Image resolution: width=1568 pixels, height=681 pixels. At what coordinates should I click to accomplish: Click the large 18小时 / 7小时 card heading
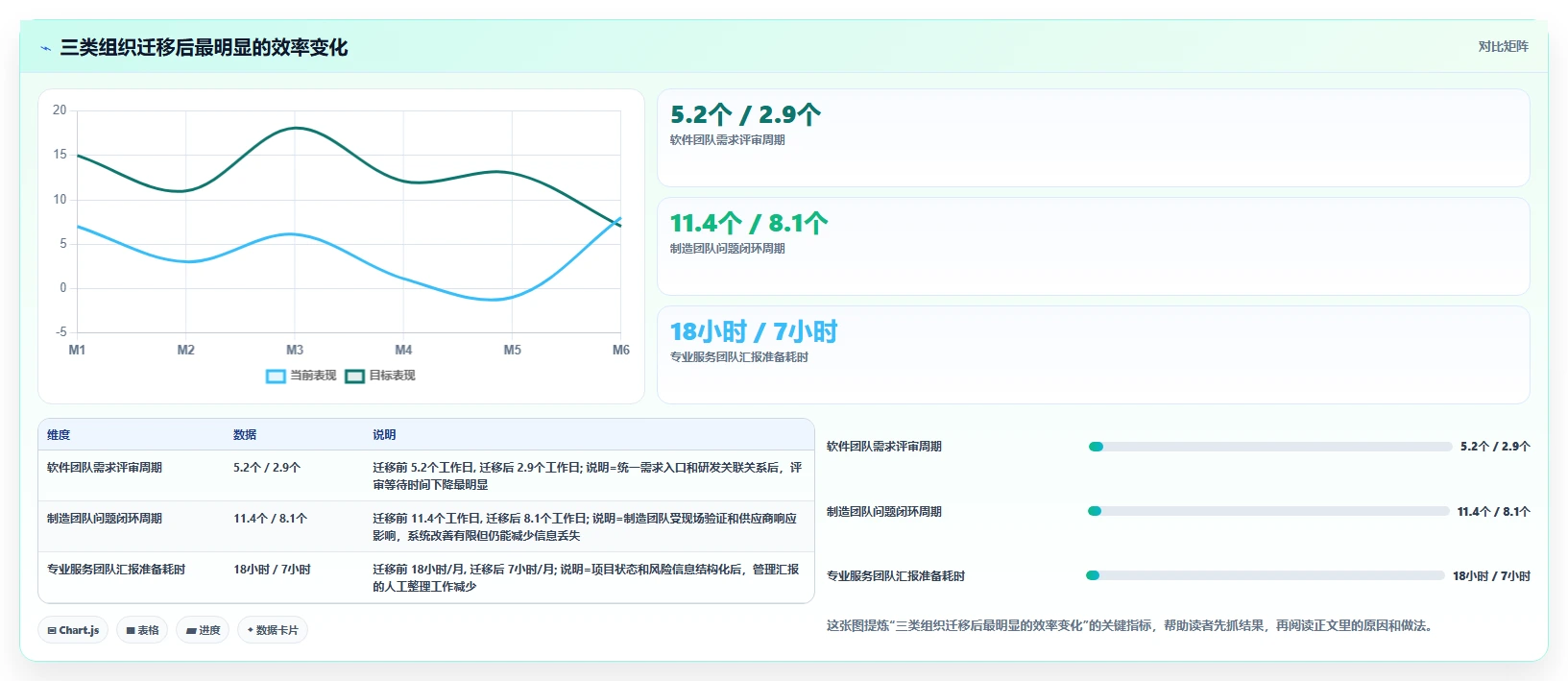click(754, 331)
